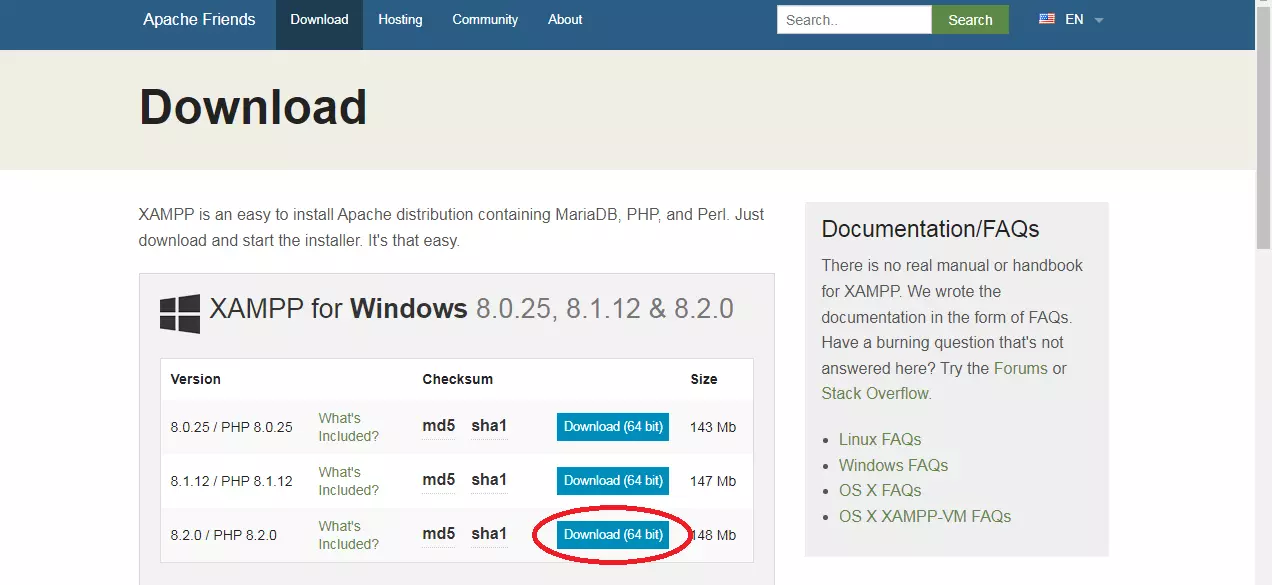Download XAMPP 8.2.0 64 bit

coord(613,535)
